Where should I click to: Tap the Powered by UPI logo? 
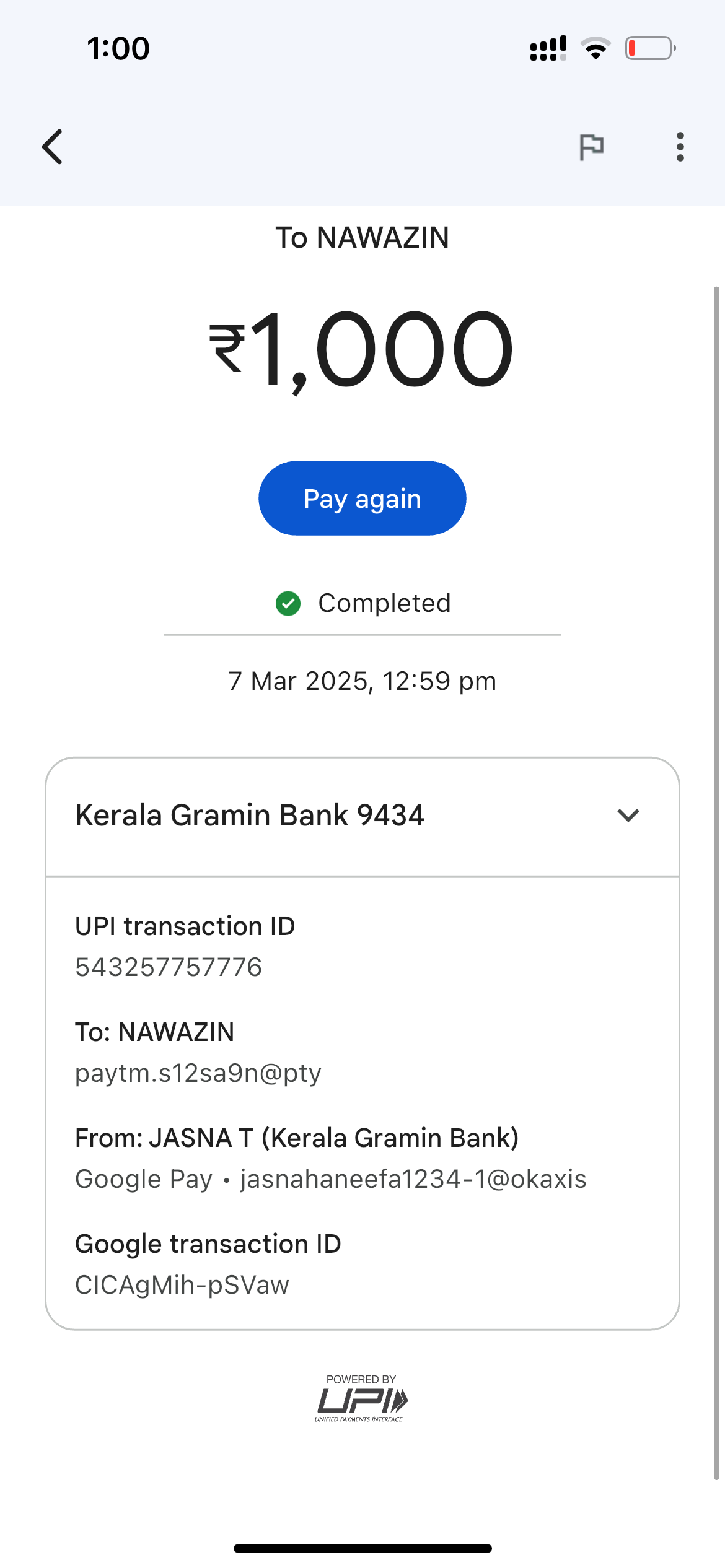tap(362, 1398)
